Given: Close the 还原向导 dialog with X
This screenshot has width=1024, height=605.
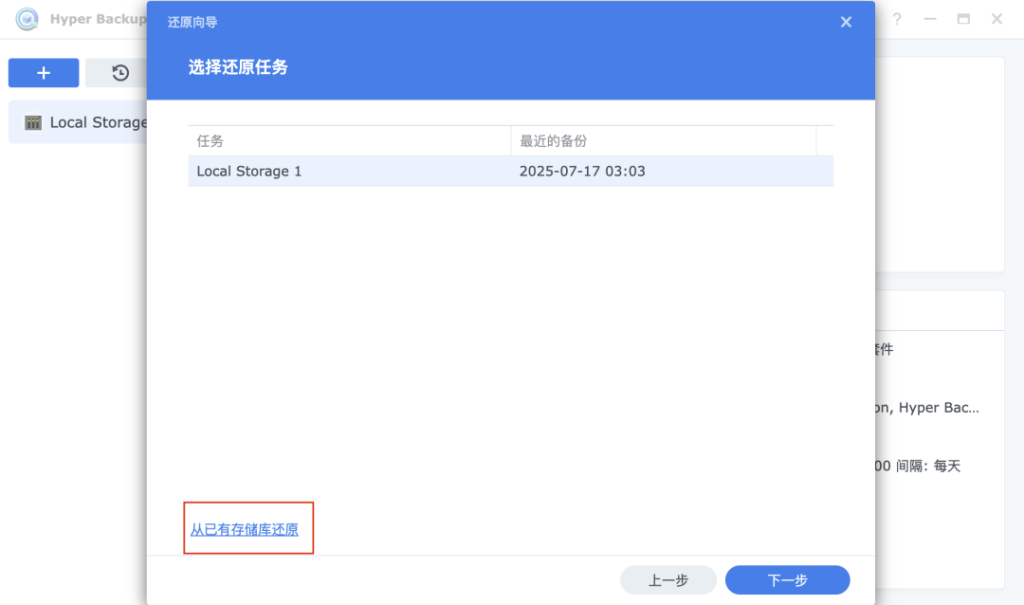Looking at the screenshot, I should pyautogui.click(x=846, y=22).
